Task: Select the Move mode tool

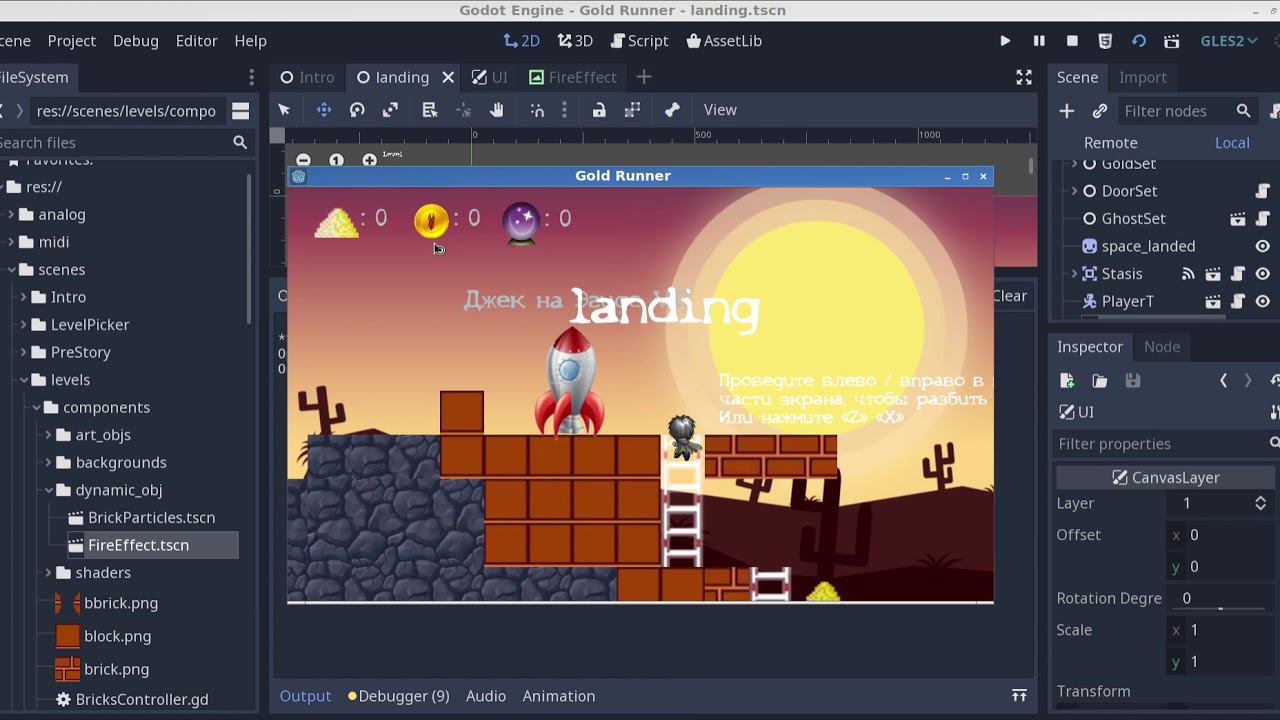Action: [324, 110]
